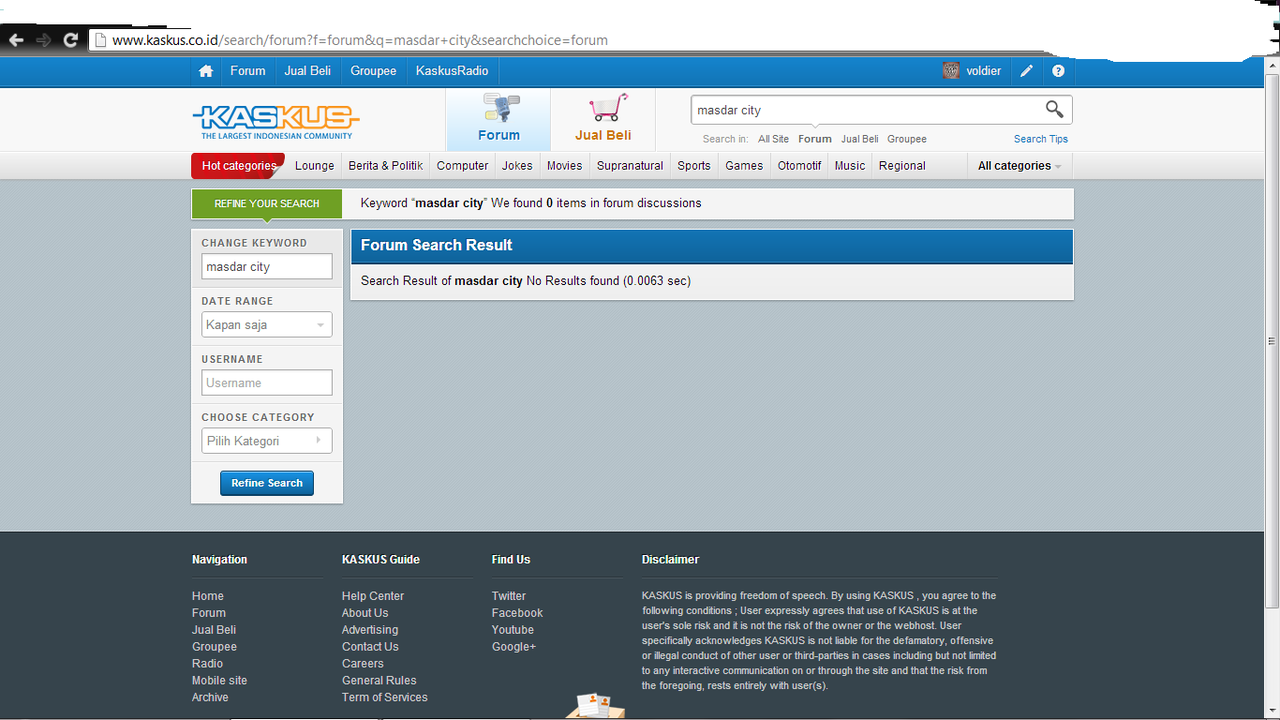Click Forum in top navigation bar

[x=248, y=71]
